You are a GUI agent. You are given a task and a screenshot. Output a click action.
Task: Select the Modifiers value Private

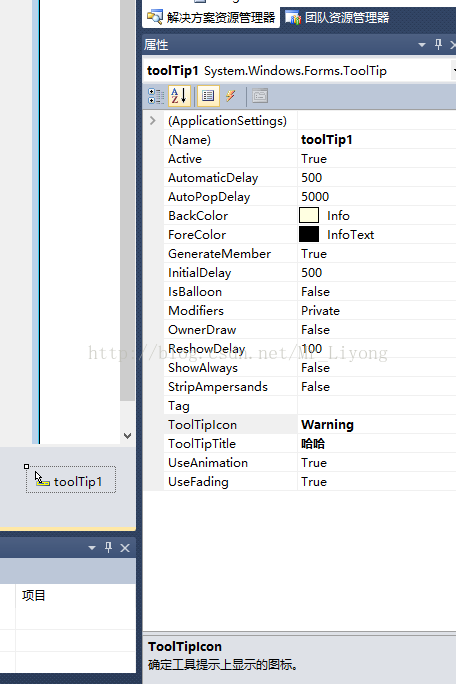tap(377, 311)
